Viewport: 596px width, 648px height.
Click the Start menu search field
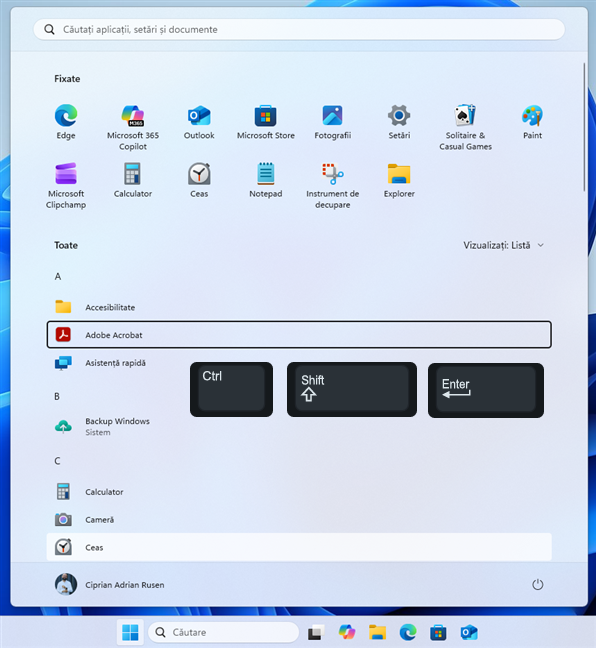(299, 29)
